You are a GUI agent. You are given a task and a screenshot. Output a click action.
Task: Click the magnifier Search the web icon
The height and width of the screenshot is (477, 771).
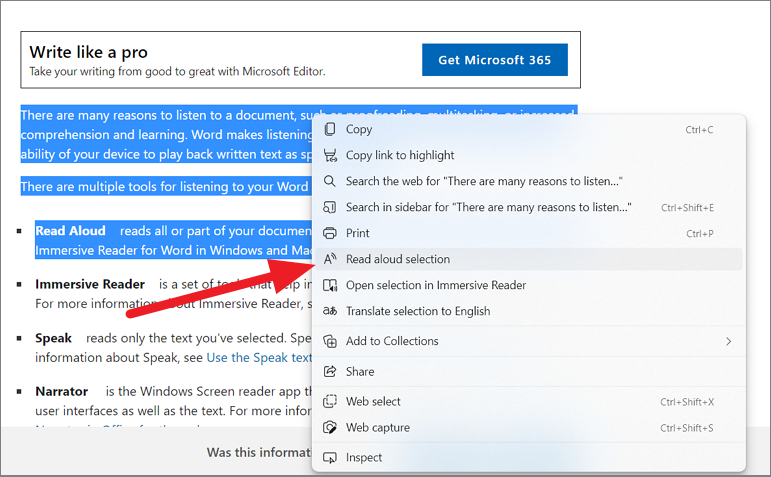tap(330, 181)
